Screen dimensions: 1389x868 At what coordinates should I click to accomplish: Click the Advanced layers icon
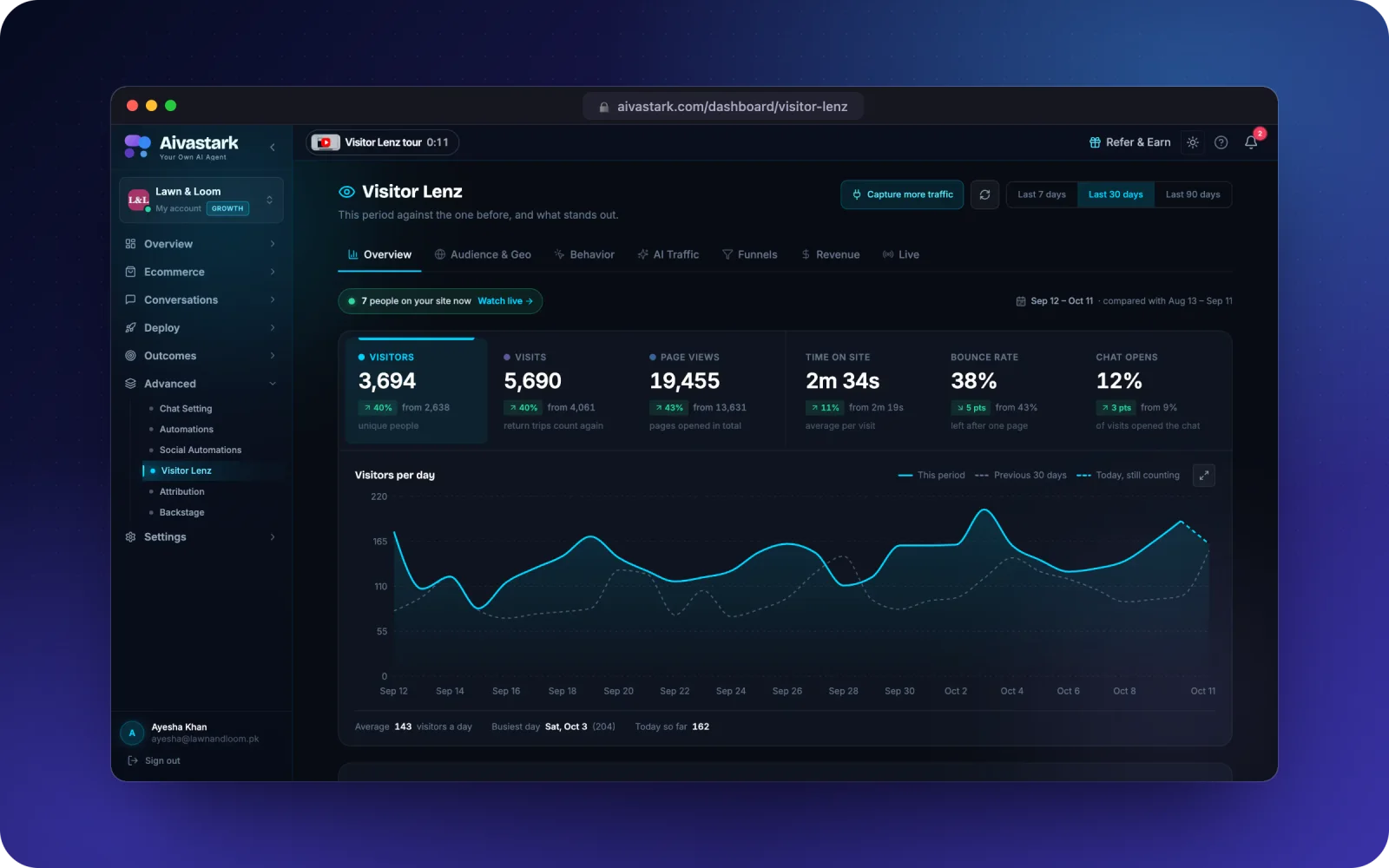click(x=130, y=383)
